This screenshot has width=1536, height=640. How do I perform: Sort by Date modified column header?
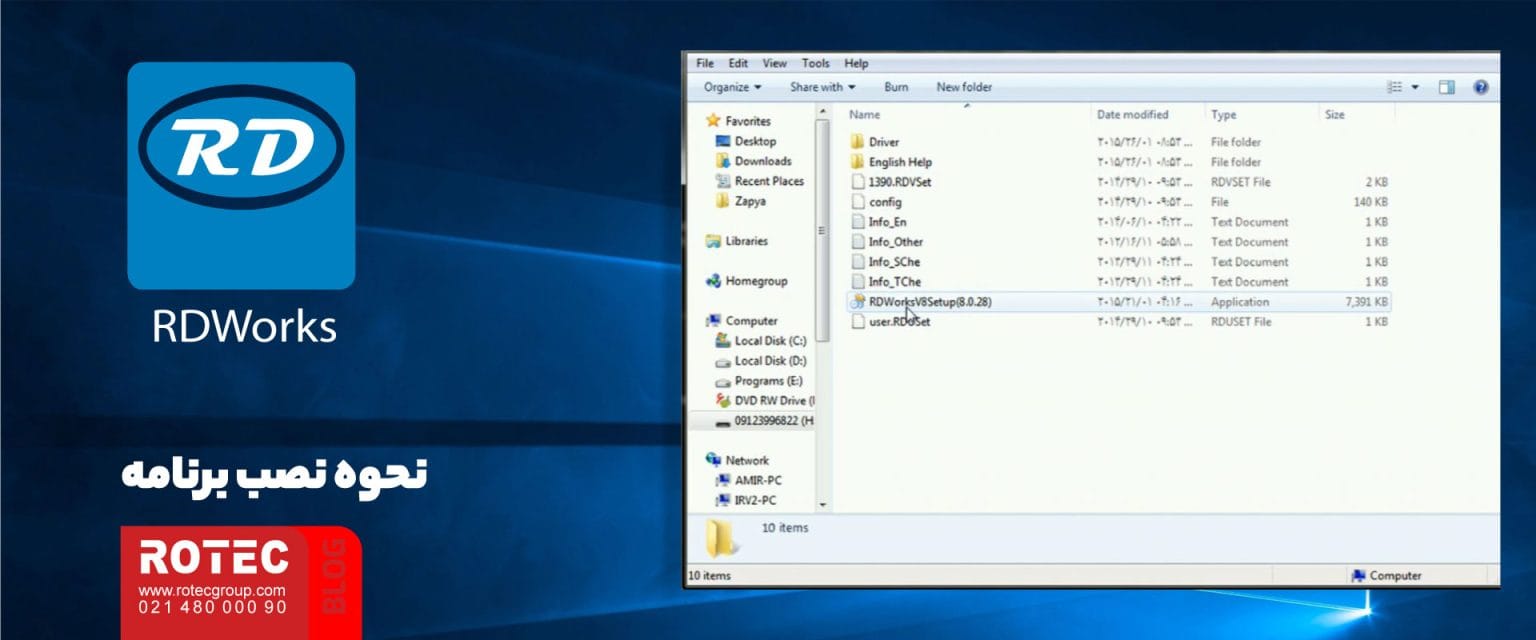click(1132, 115)
